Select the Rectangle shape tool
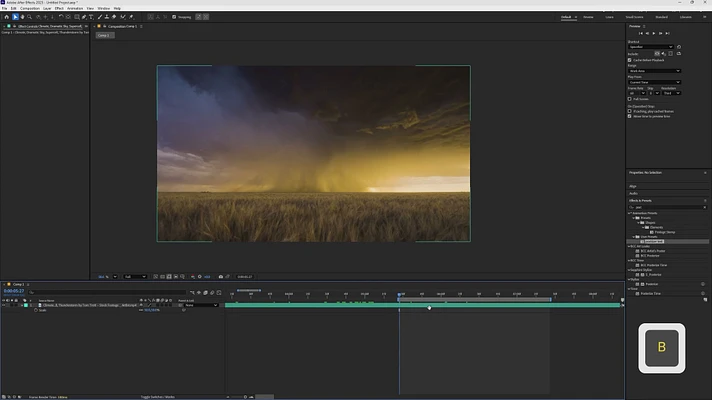Viewport: 712px width, 400px height. click(x=77, y=17)
